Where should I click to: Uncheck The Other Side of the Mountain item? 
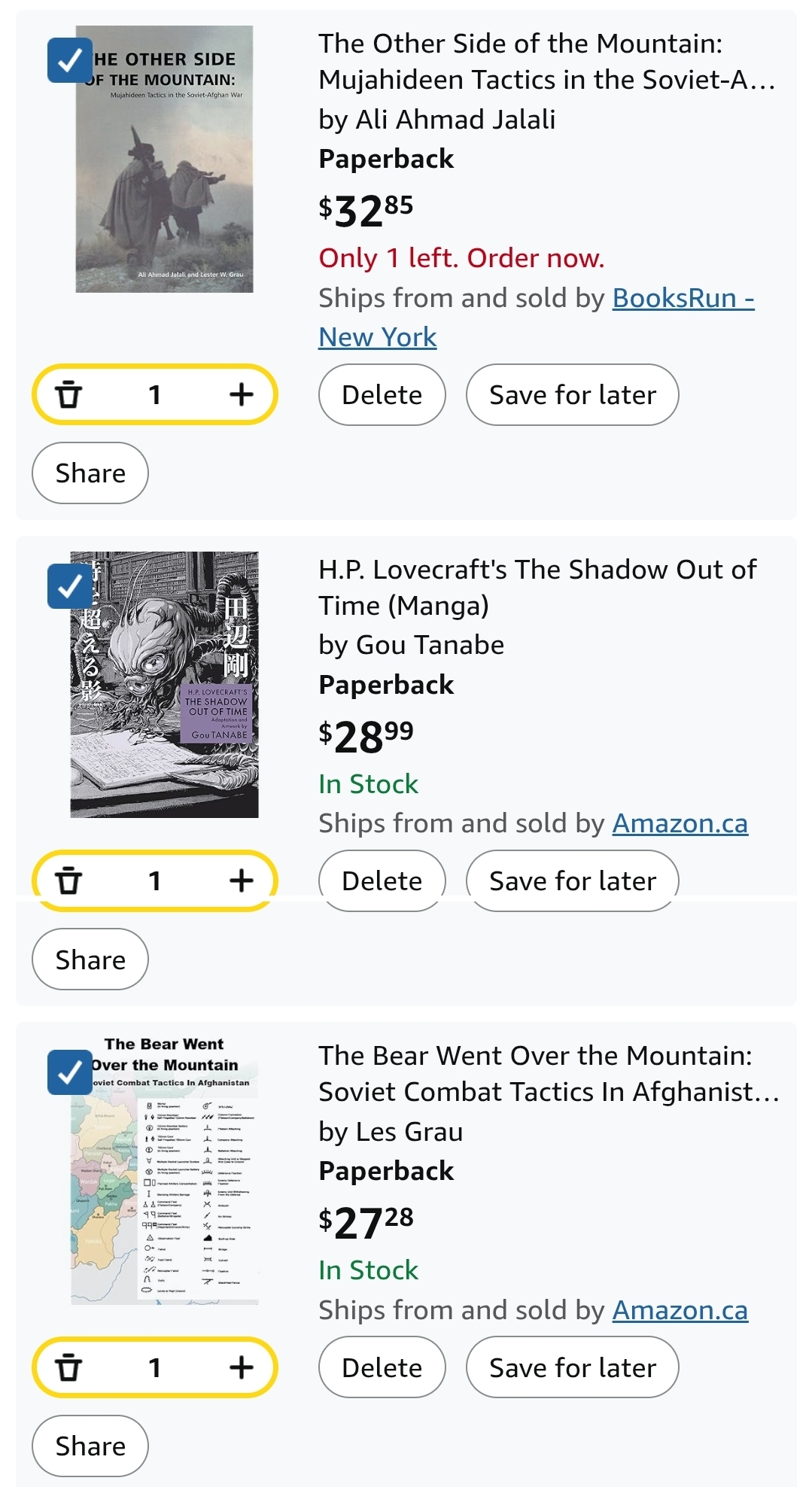click(x=70, y=60)
